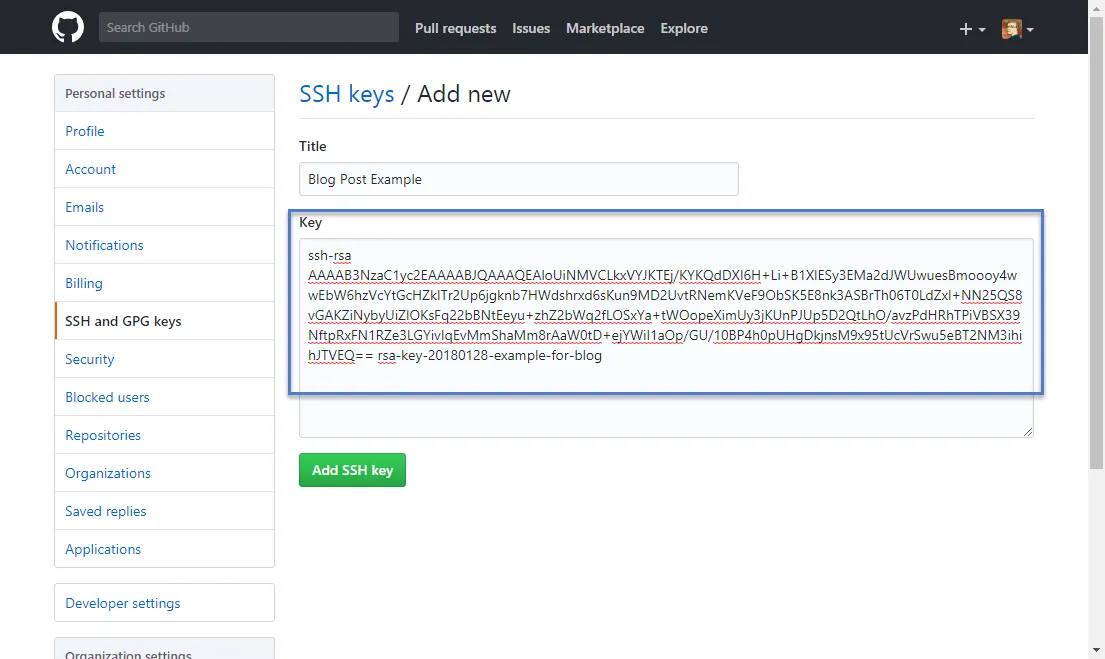Viewport: 1105px width, 659px height.
Task: Go to Emails settings
Action: click(x=164, y=207)
